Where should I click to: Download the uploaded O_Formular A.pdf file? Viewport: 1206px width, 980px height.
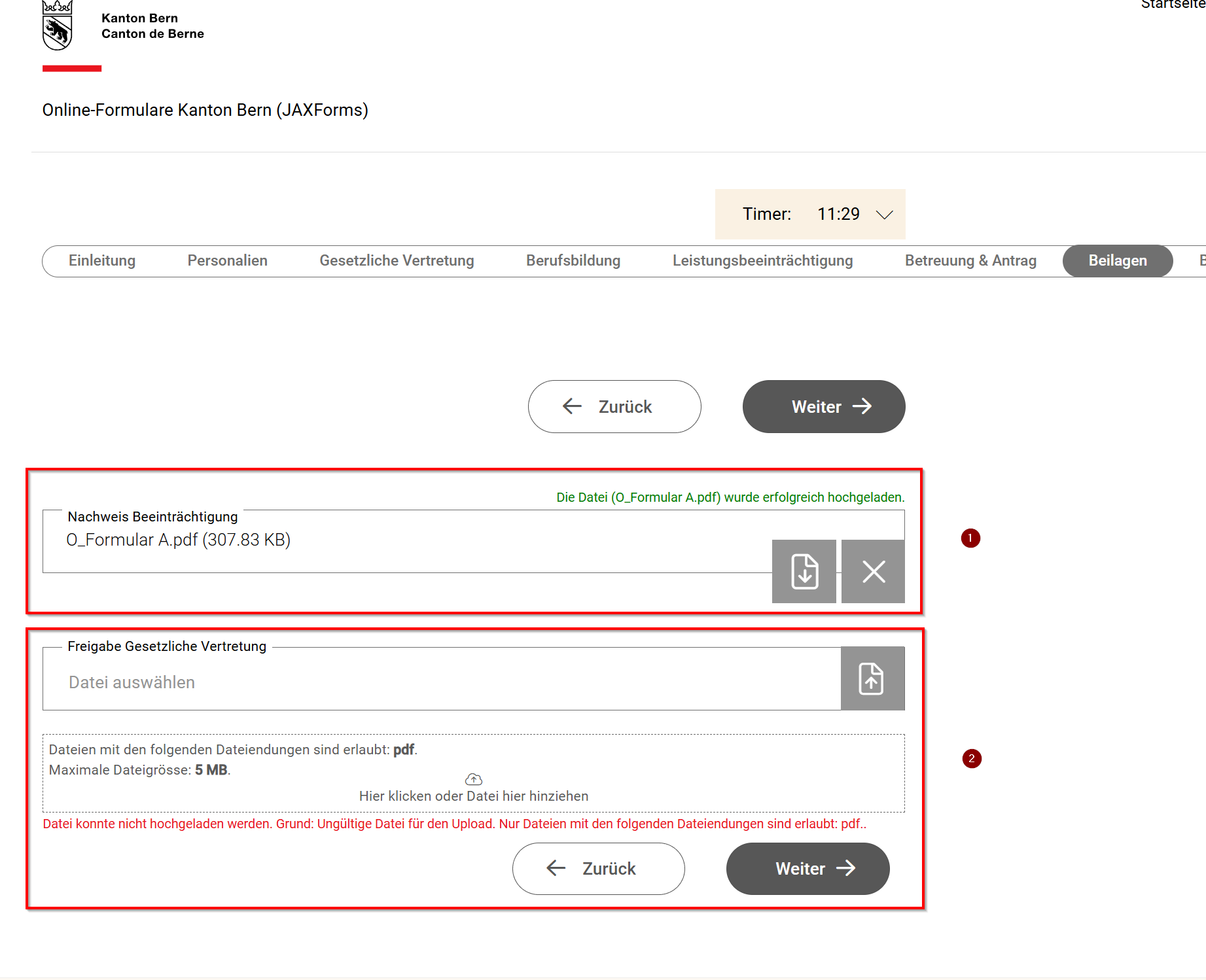(x=804, y=571)
